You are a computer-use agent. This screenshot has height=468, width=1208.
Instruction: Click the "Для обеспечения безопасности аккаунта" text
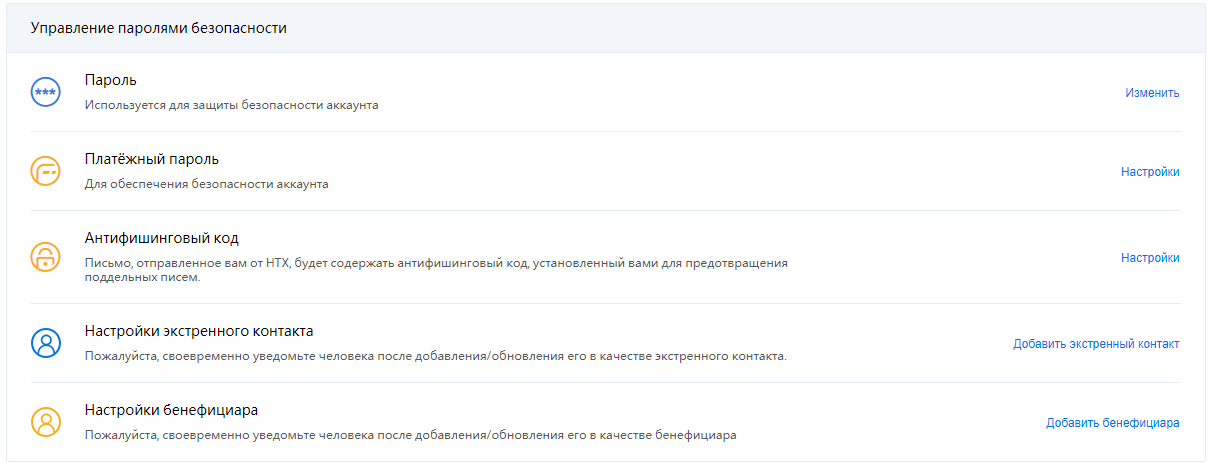point(207,184)
